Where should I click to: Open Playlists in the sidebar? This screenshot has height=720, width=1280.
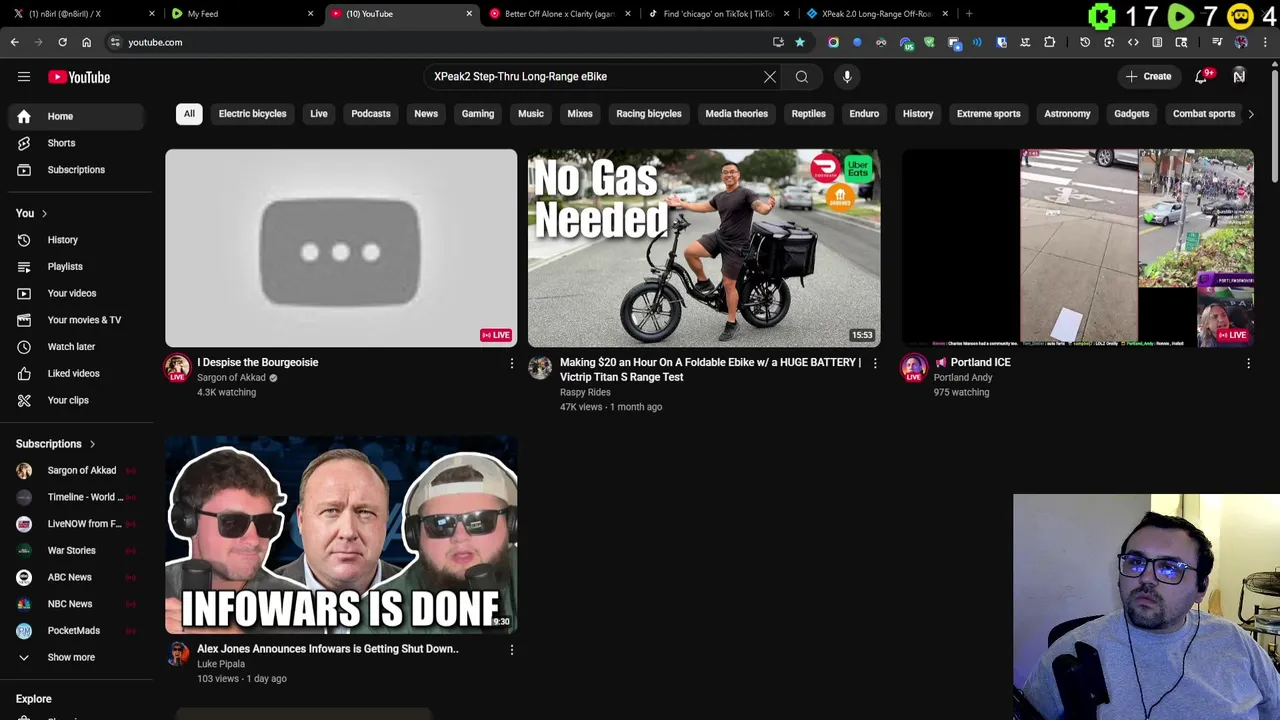point(78,267)
